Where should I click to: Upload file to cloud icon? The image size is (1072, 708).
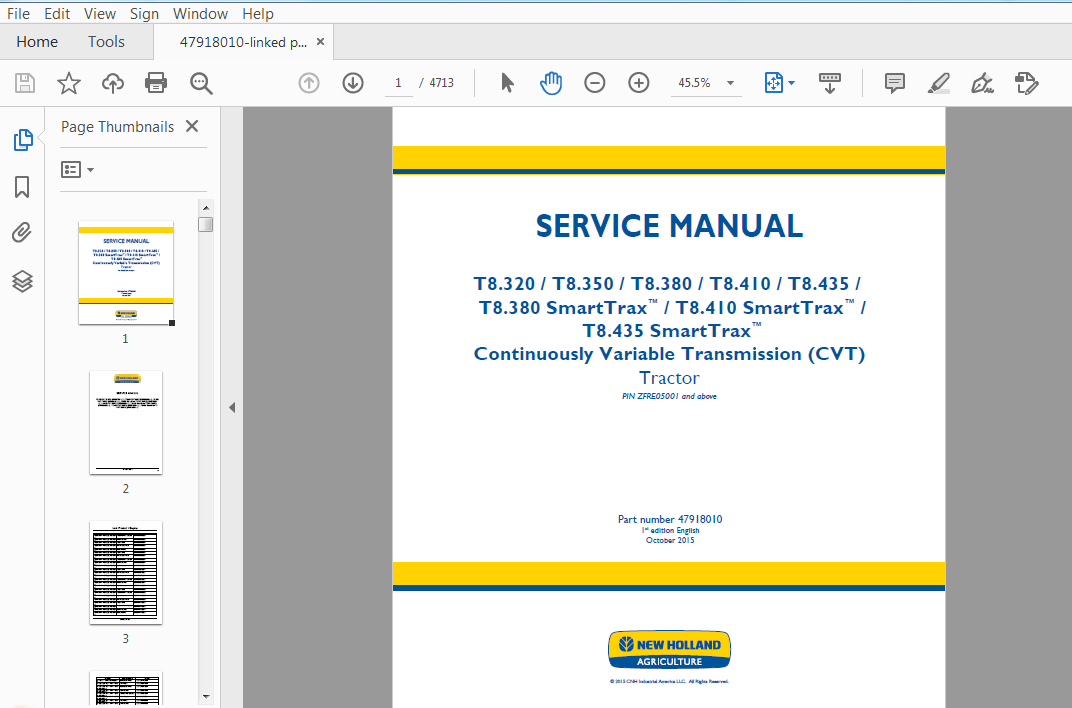(x=113, y=83)
